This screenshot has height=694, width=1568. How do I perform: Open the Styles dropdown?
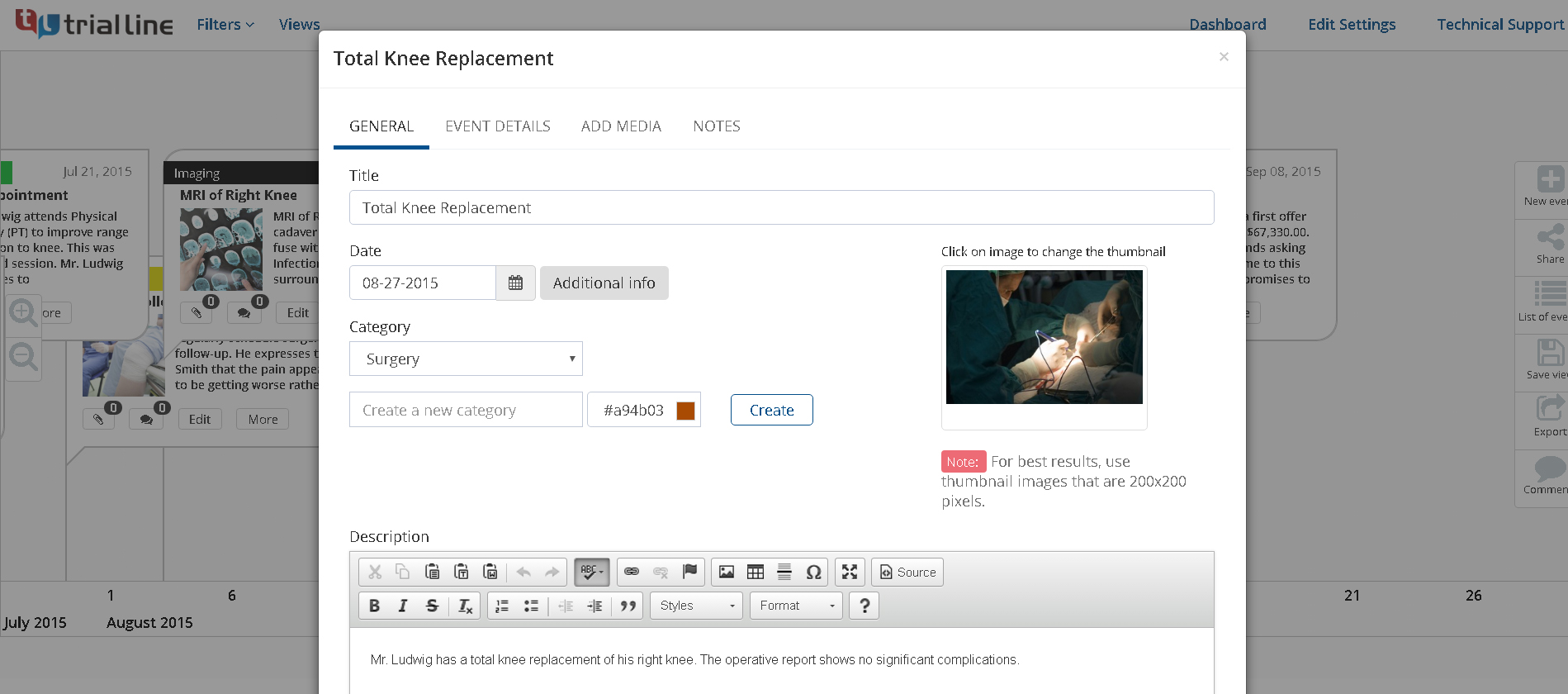(696, 606)
